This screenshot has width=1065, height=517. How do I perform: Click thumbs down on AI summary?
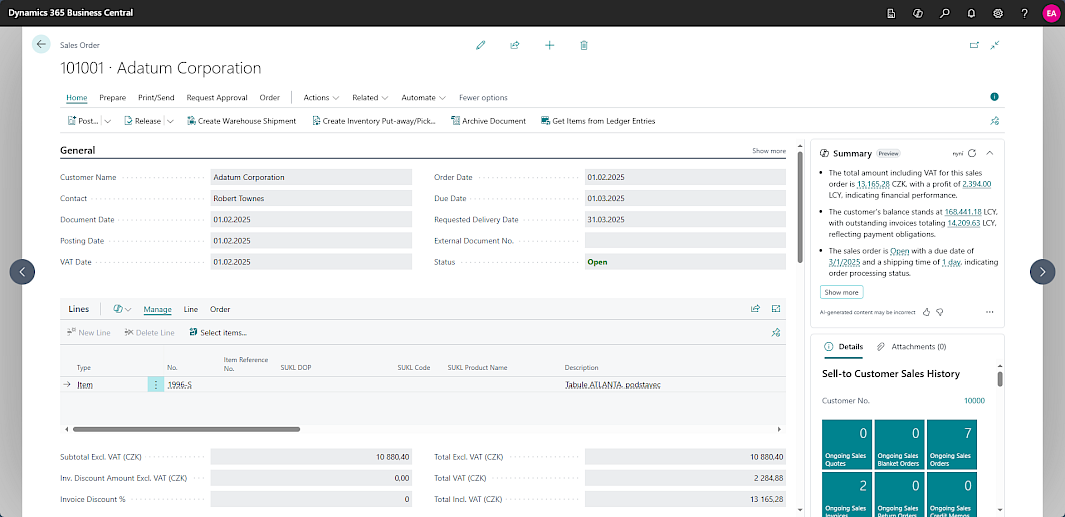click(x=940, y=312)
